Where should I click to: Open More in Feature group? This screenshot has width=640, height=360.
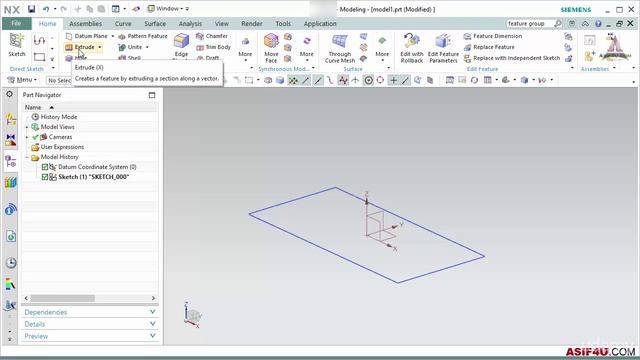245,48
